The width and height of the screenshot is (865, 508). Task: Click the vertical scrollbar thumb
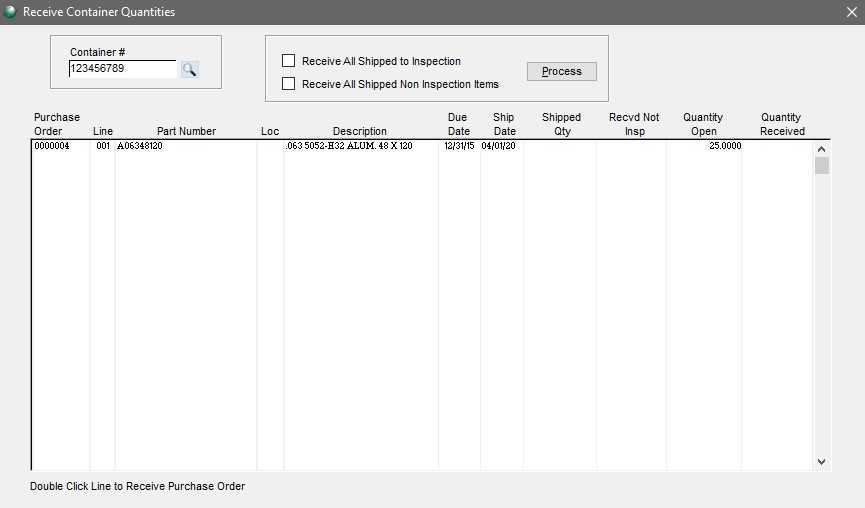coord(822,165)
